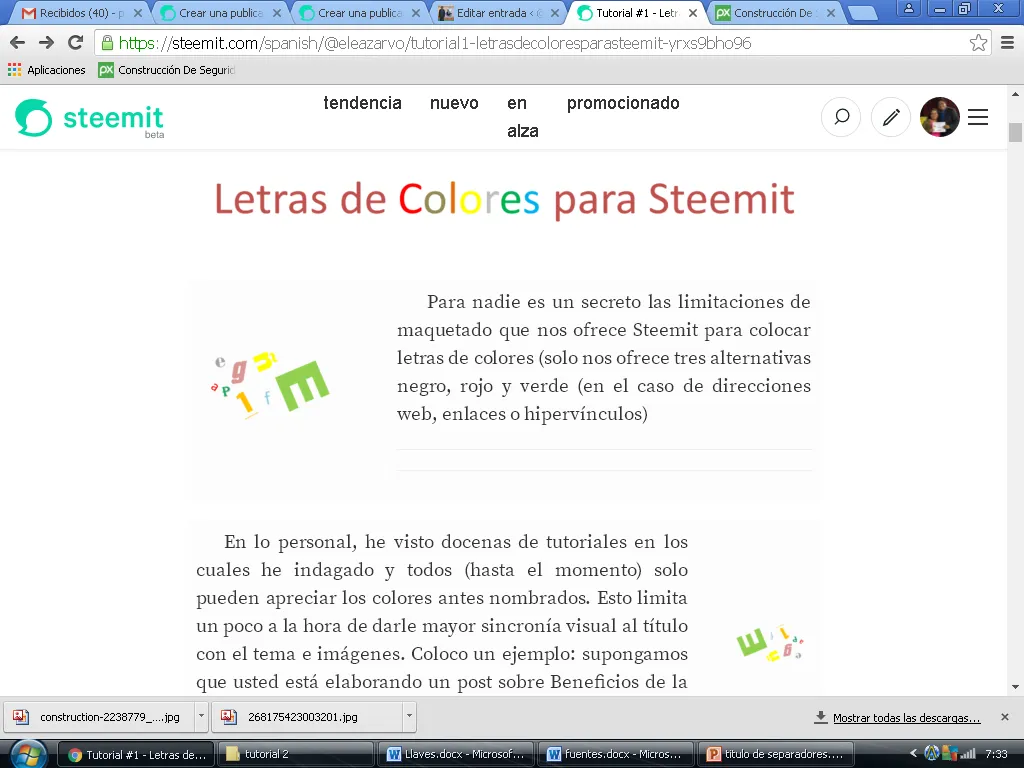Viewport: 1024px width, 768px height.
Task: Expand options for construction-2238779 download
Action: point(201,717)
